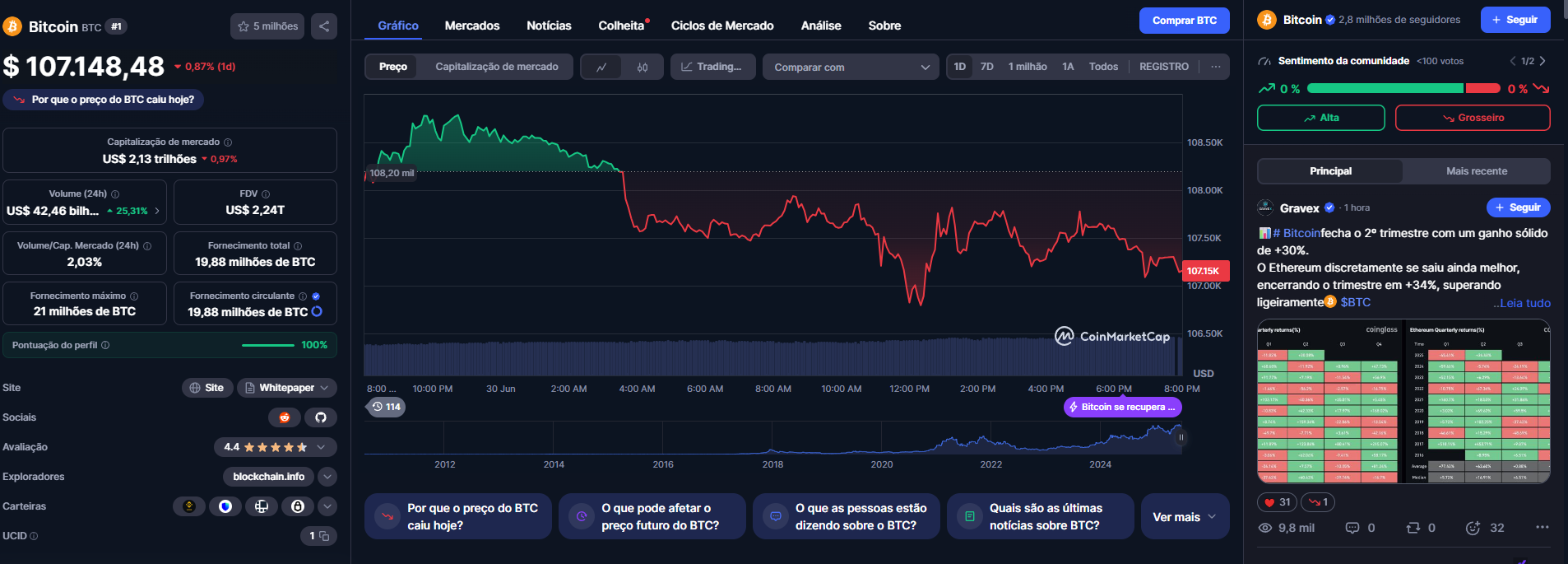Click the verified badge next to Fornecimento circulante
1568x564 pixels.
pos(316,296)
